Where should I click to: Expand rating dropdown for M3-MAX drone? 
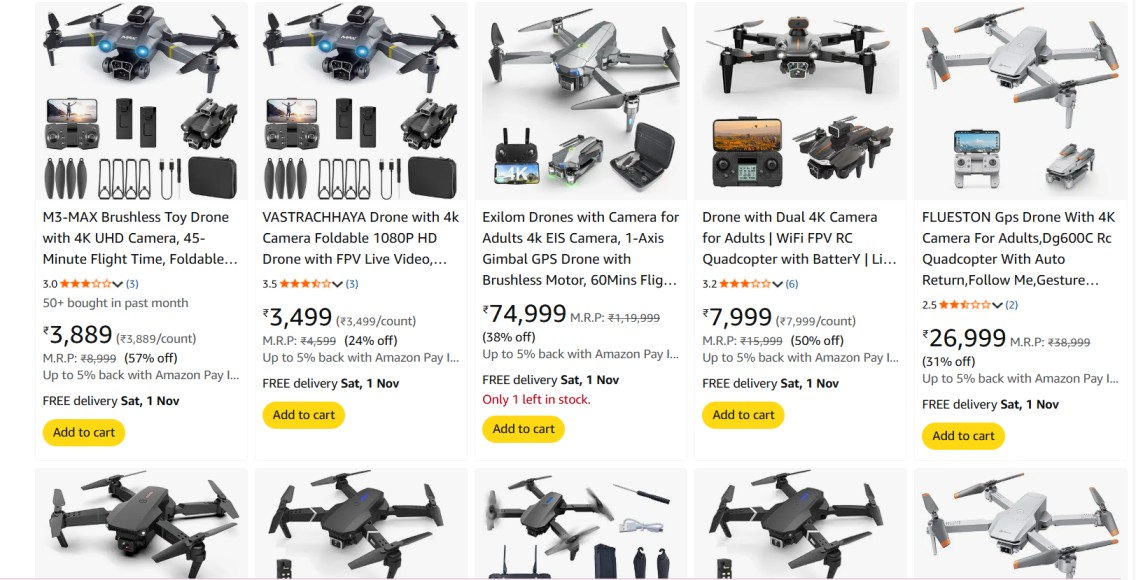118,285
